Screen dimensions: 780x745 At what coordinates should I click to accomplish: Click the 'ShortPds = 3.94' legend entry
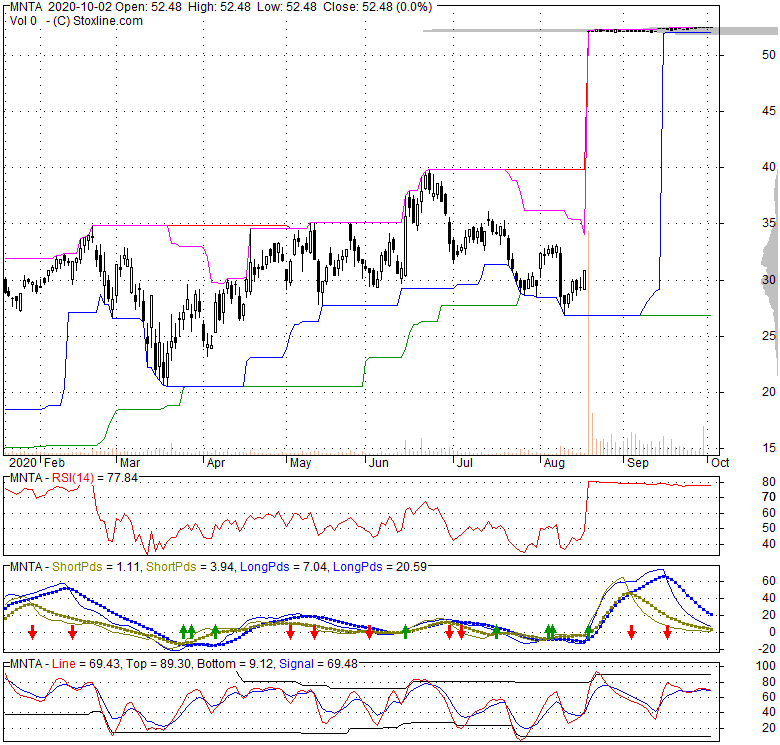pyautogui.click(x=190, y=567)
